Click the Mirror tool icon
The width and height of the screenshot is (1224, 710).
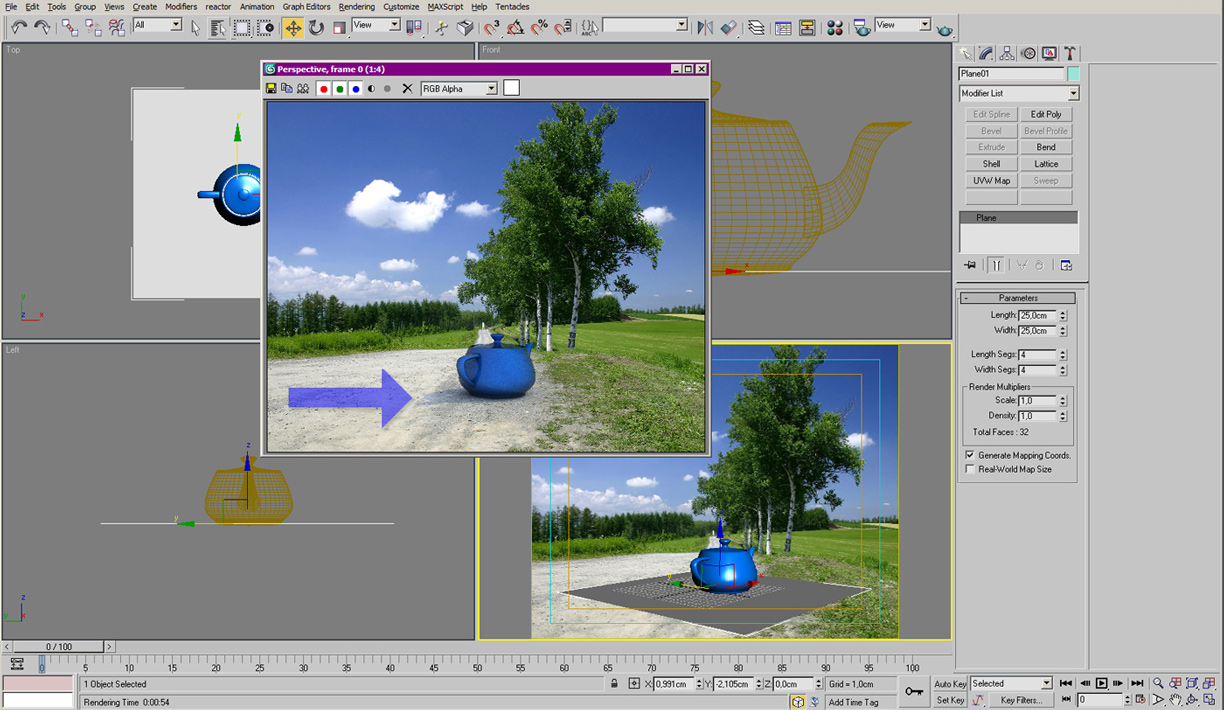point(705,28)
